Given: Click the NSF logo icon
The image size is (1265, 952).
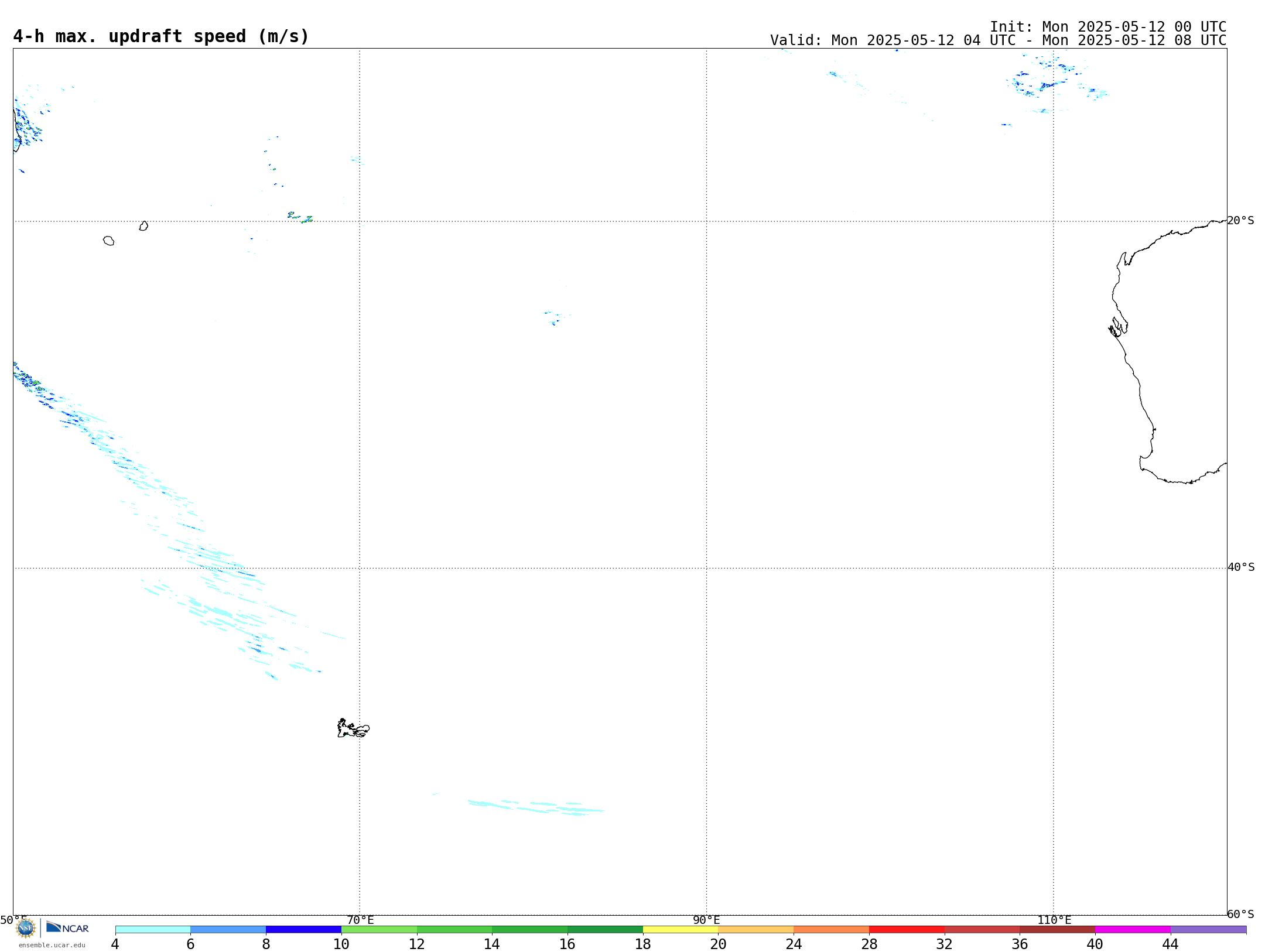Looking at the screenshot, I should click(x=26, y=928).
